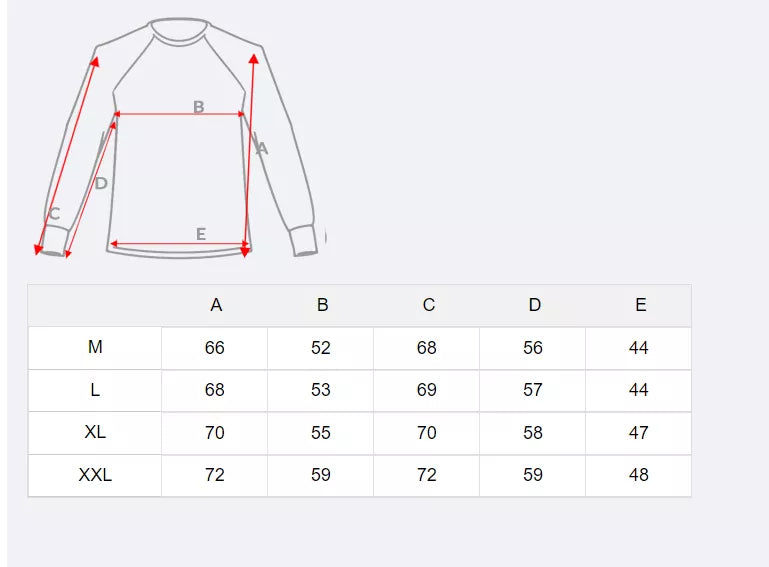Click the size XXL value 48 for E
This screenshot has width=769, height=567.
639,475
